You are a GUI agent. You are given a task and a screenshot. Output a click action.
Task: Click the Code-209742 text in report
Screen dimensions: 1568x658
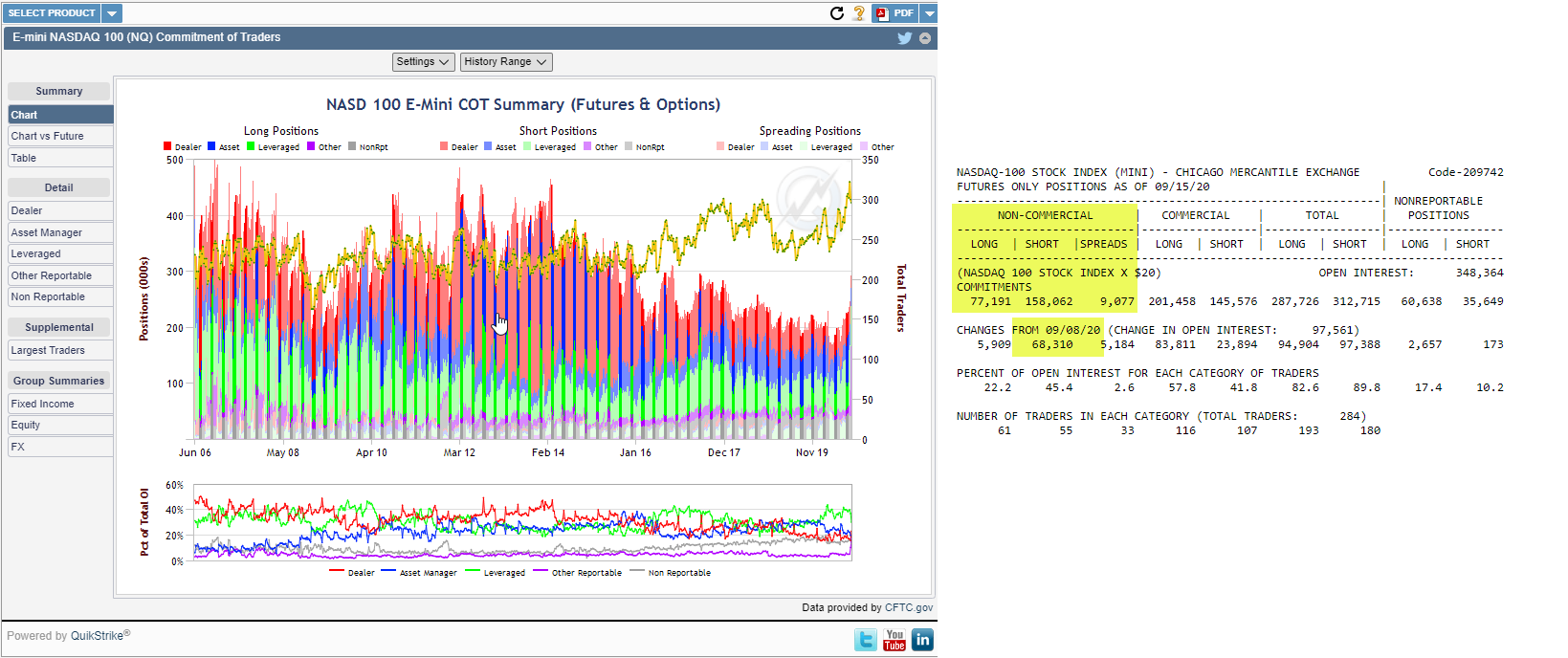click(1466, 172)
